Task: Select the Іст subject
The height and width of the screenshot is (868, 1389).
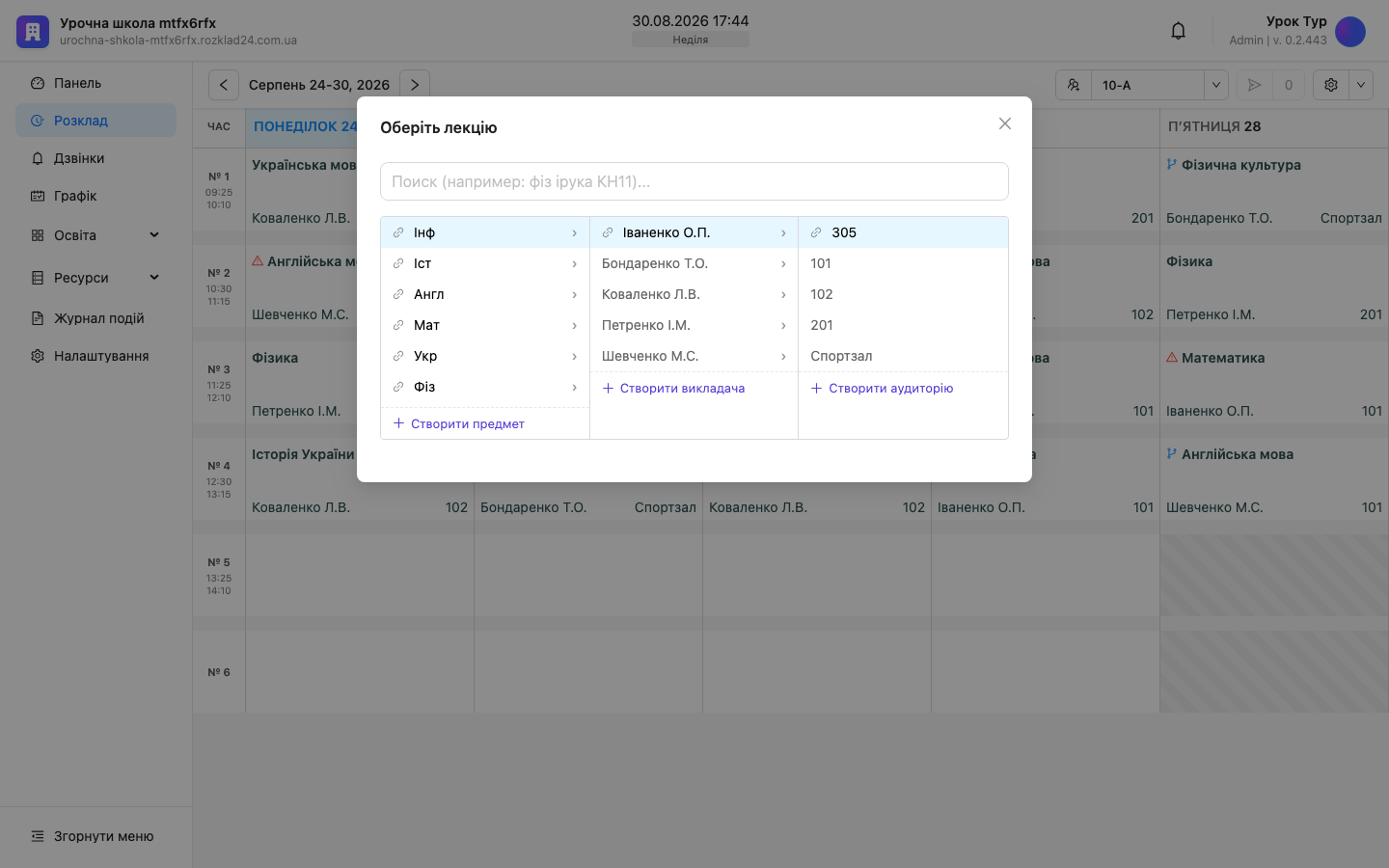Action: [485, 263]
